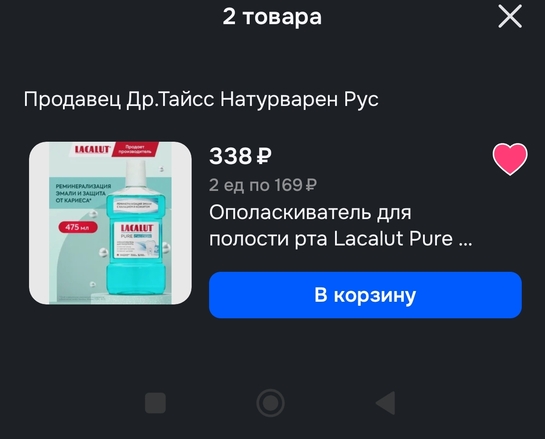The width and height of the screenshot is (545, 439).
Task: Remove the mouthwash from favorites via heart
Action: 510,159
